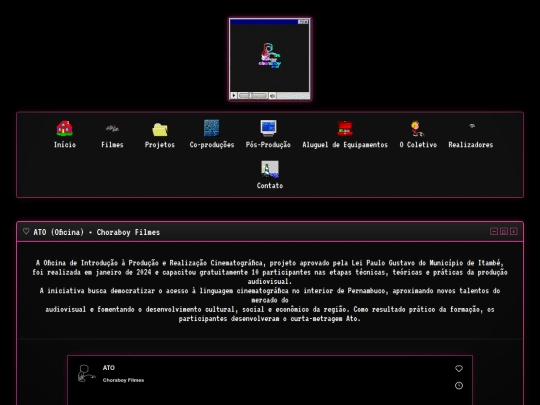The width and height of the screenshot is (540, 405).
Task: Play the logo media player
Action: pos(234,95)
